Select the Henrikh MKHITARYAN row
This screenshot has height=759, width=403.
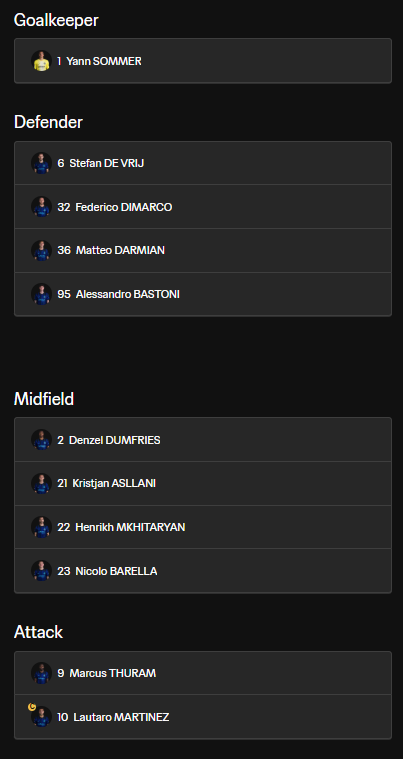tap(203, 527)
